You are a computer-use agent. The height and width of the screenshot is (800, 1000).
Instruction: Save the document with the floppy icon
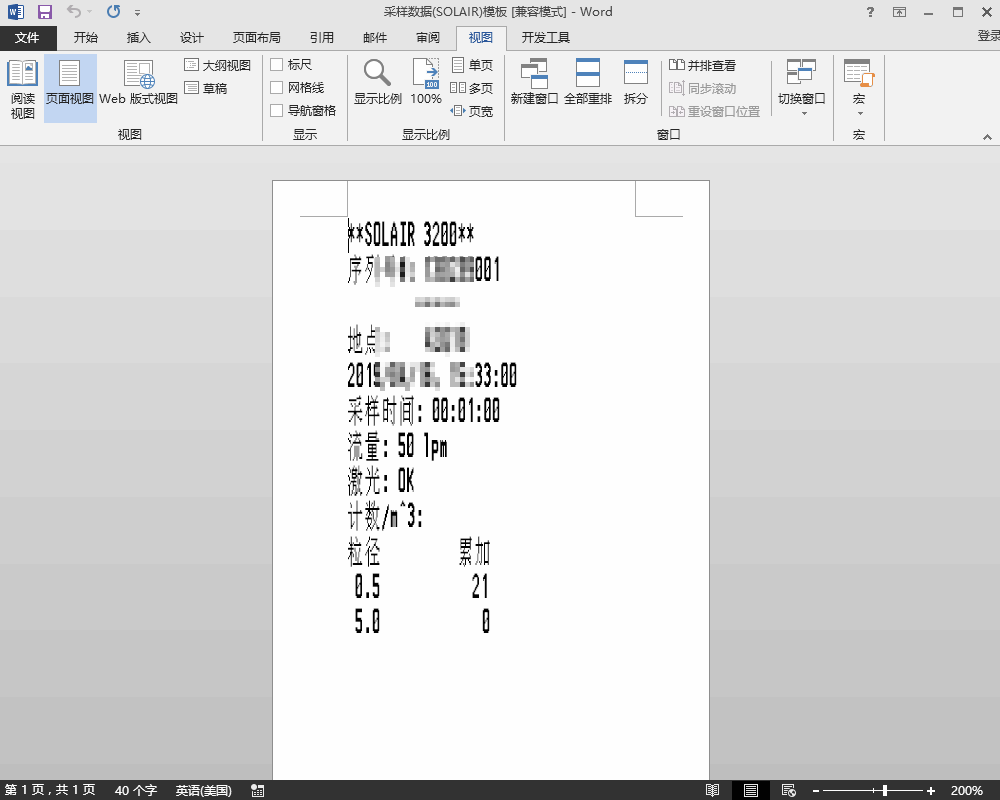click(45, 11)
